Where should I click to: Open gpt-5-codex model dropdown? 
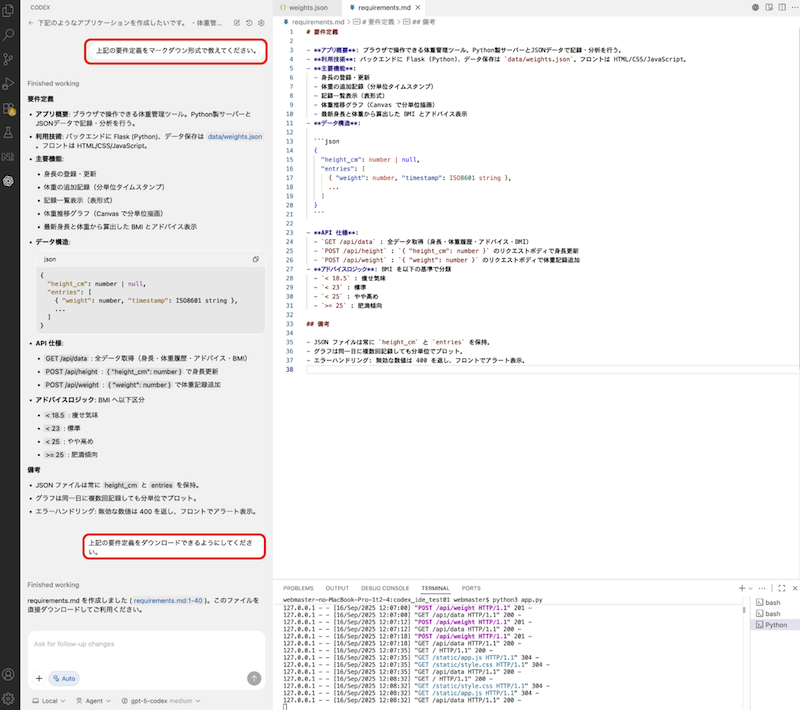(161, 701)
